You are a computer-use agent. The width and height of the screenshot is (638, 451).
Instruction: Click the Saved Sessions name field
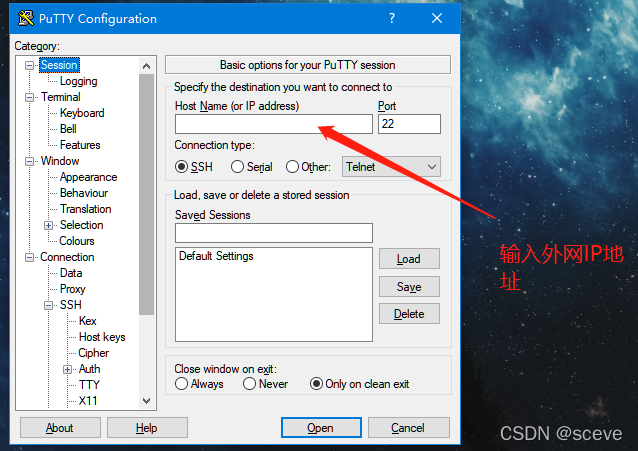pos(274,233)
